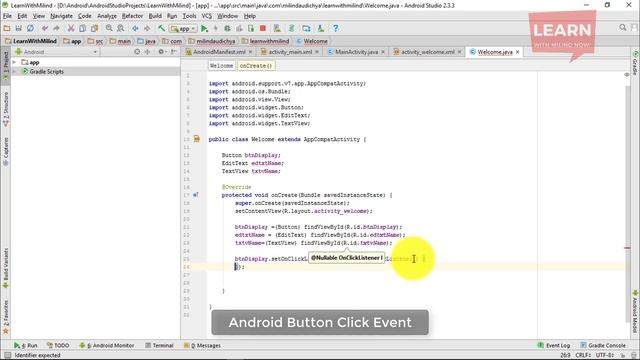Click the Sync Project with Gradle icon
The height and width of the screenshot is (360, 640).
[x=291, y=28]
